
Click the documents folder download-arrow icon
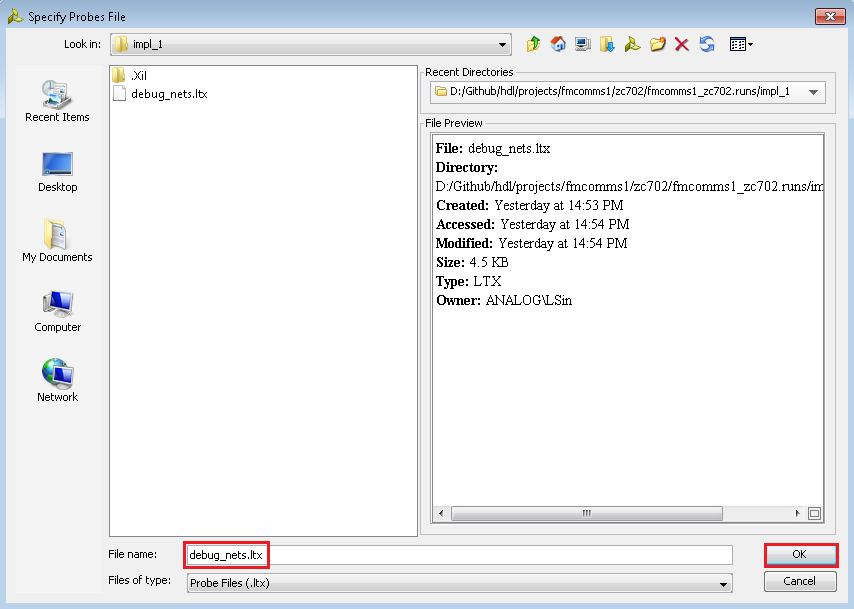(x=607, y=44)
